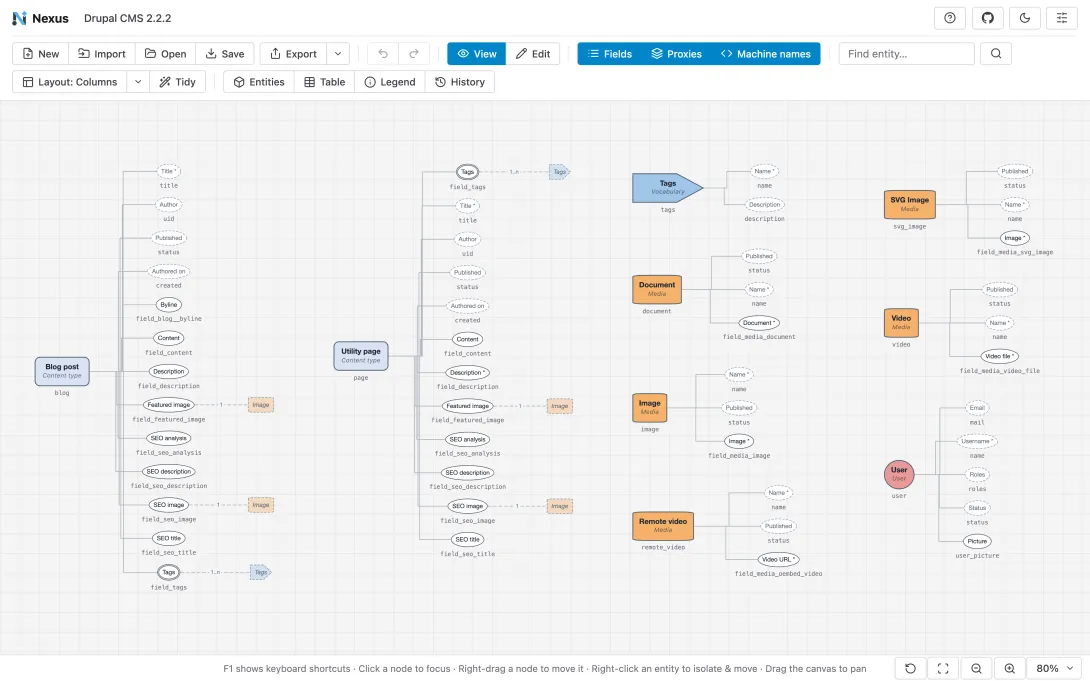Image resolution: width=1090 pixels, height=681 pixels.
Task: Click the Video URL field node
Action: click(x=778, y=559)
